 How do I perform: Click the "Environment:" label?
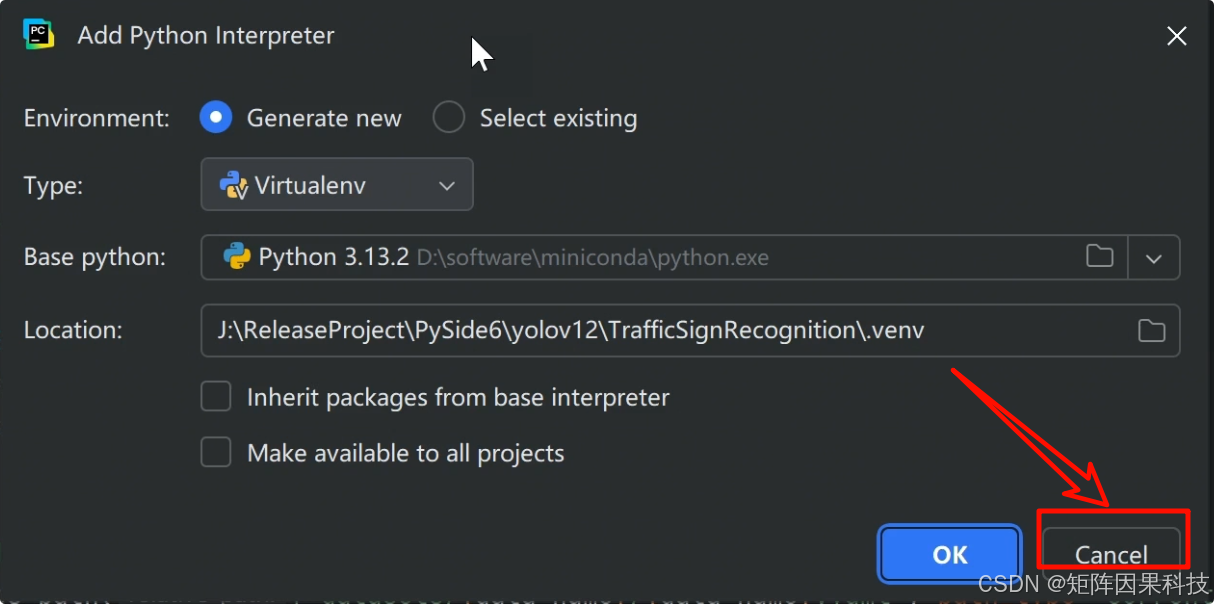[x=97, y=118]
